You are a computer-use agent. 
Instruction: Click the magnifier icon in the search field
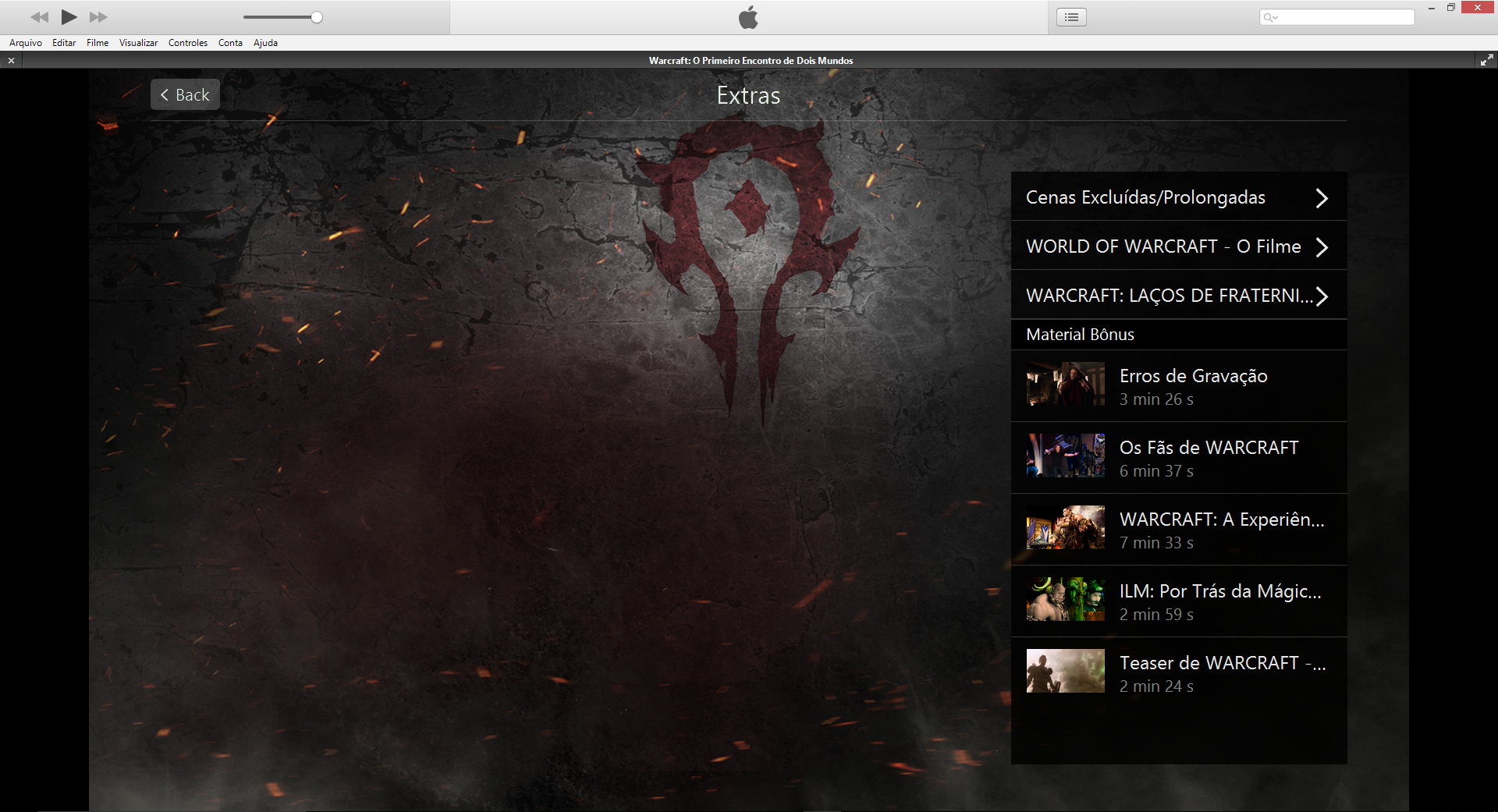(x=1269, y=17)
